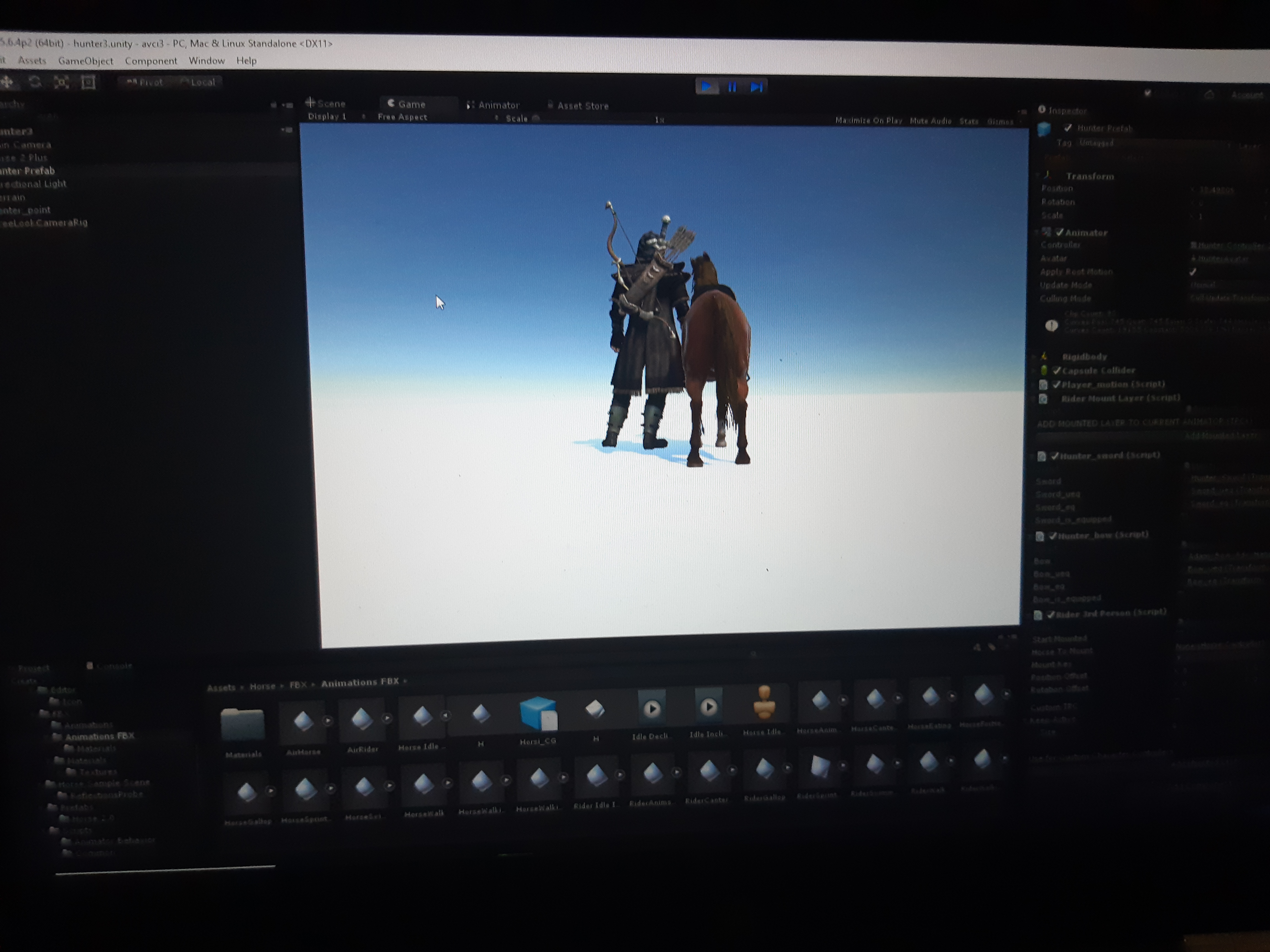
Task: Open the Display 1 dropdown
Action: [337, 117]
